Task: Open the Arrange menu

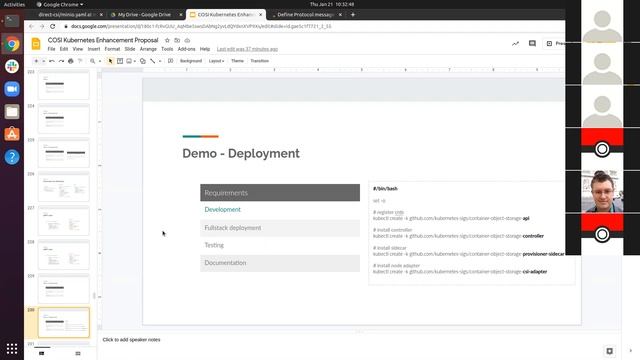Action: 148,49
